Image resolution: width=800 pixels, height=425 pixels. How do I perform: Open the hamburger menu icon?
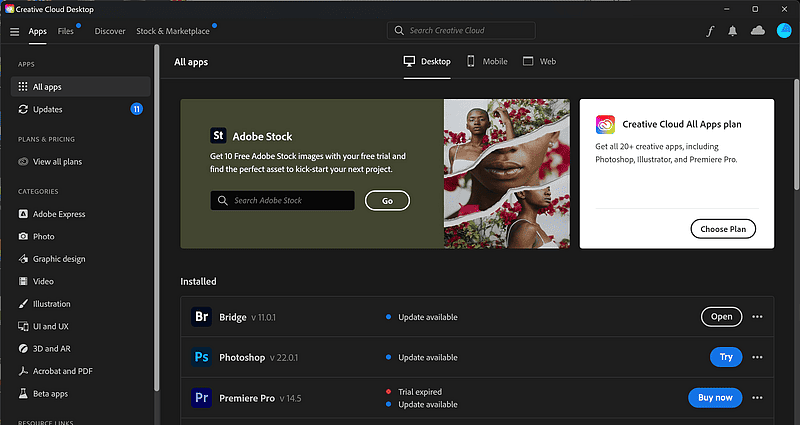tap(14, 32)
